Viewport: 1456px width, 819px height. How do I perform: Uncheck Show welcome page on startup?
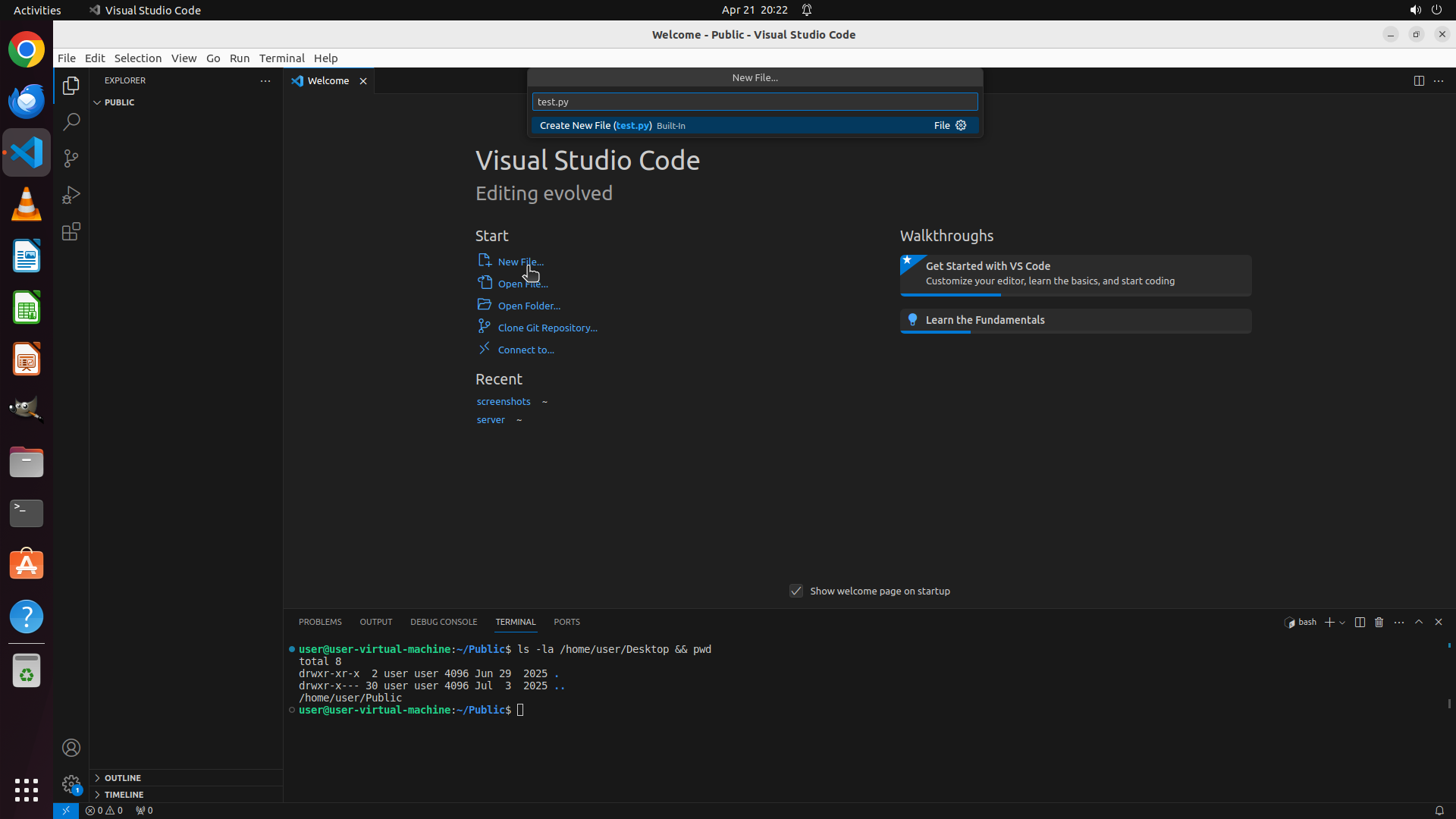(796, 591)
